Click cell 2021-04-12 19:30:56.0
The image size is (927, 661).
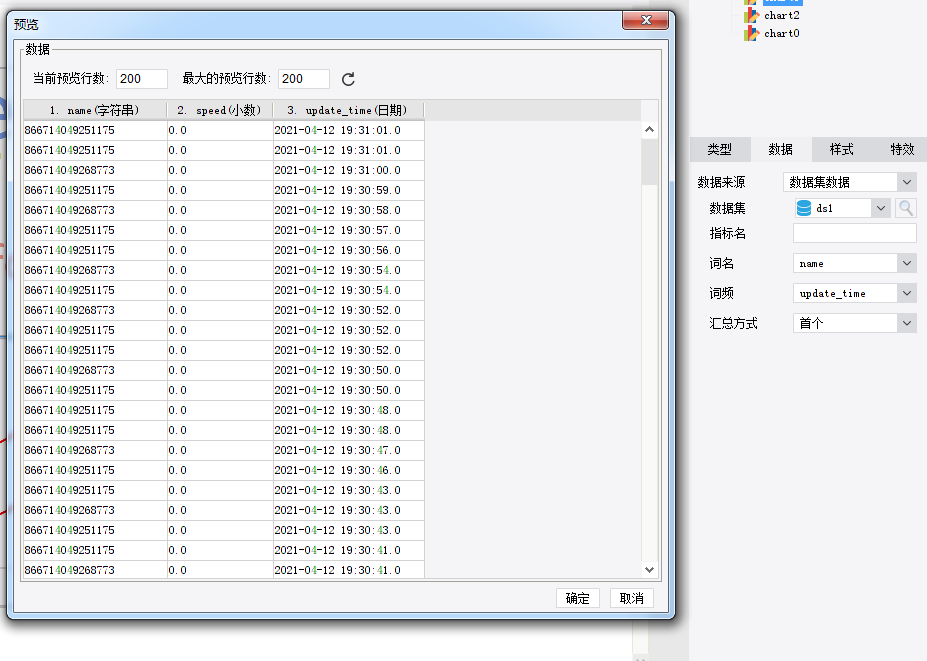click(349, 251)
